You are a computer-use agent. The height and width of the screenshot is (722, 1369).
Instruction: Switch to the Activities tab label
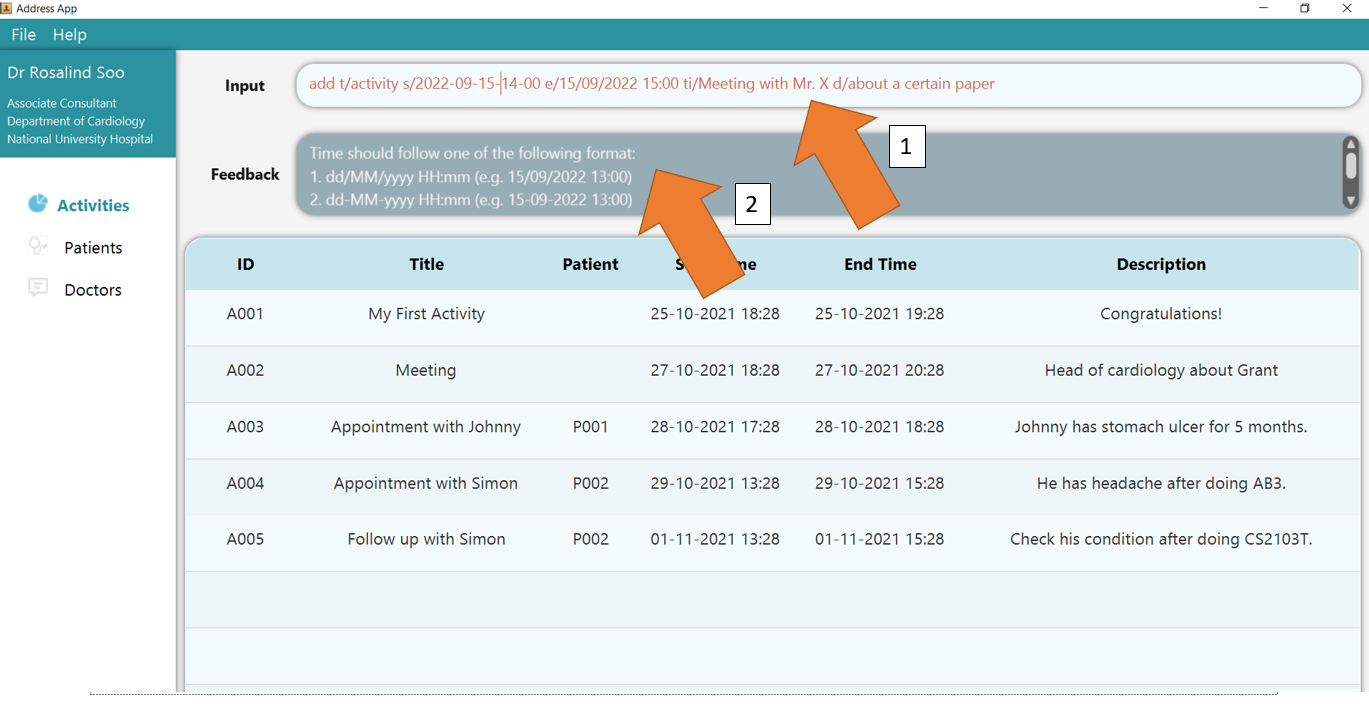pos(93,205)
